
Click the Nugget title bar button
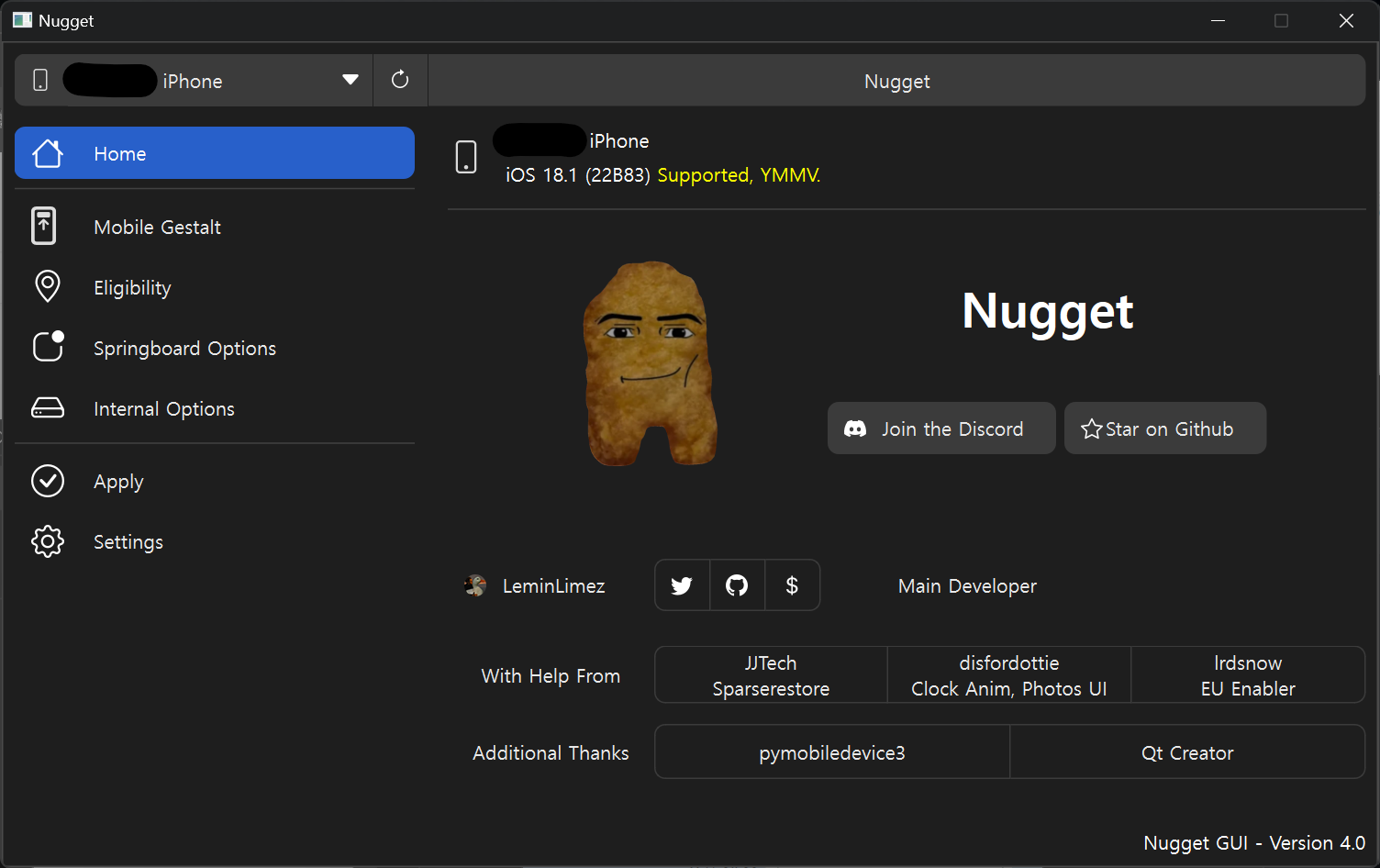pyautogui.click(x=897, y=81)
